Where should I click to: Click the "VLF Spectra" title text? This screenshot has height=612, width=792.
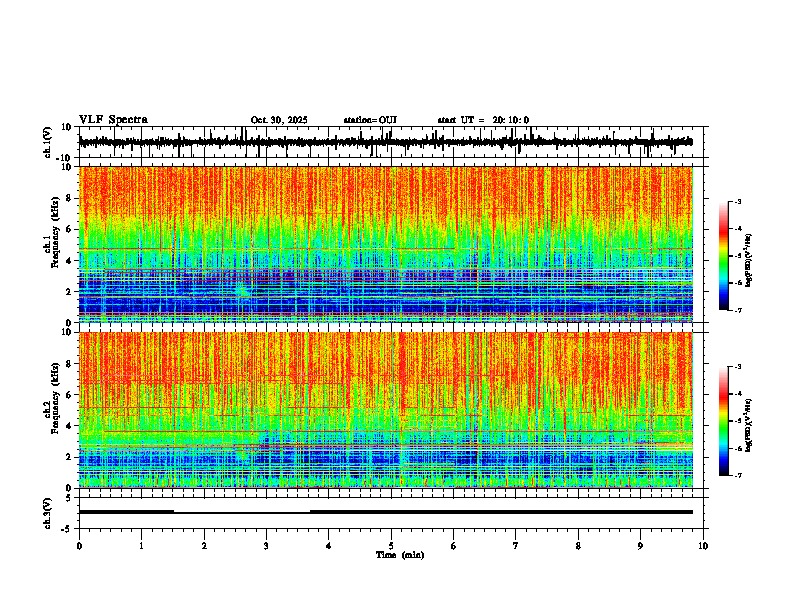(x=113, y=120)
